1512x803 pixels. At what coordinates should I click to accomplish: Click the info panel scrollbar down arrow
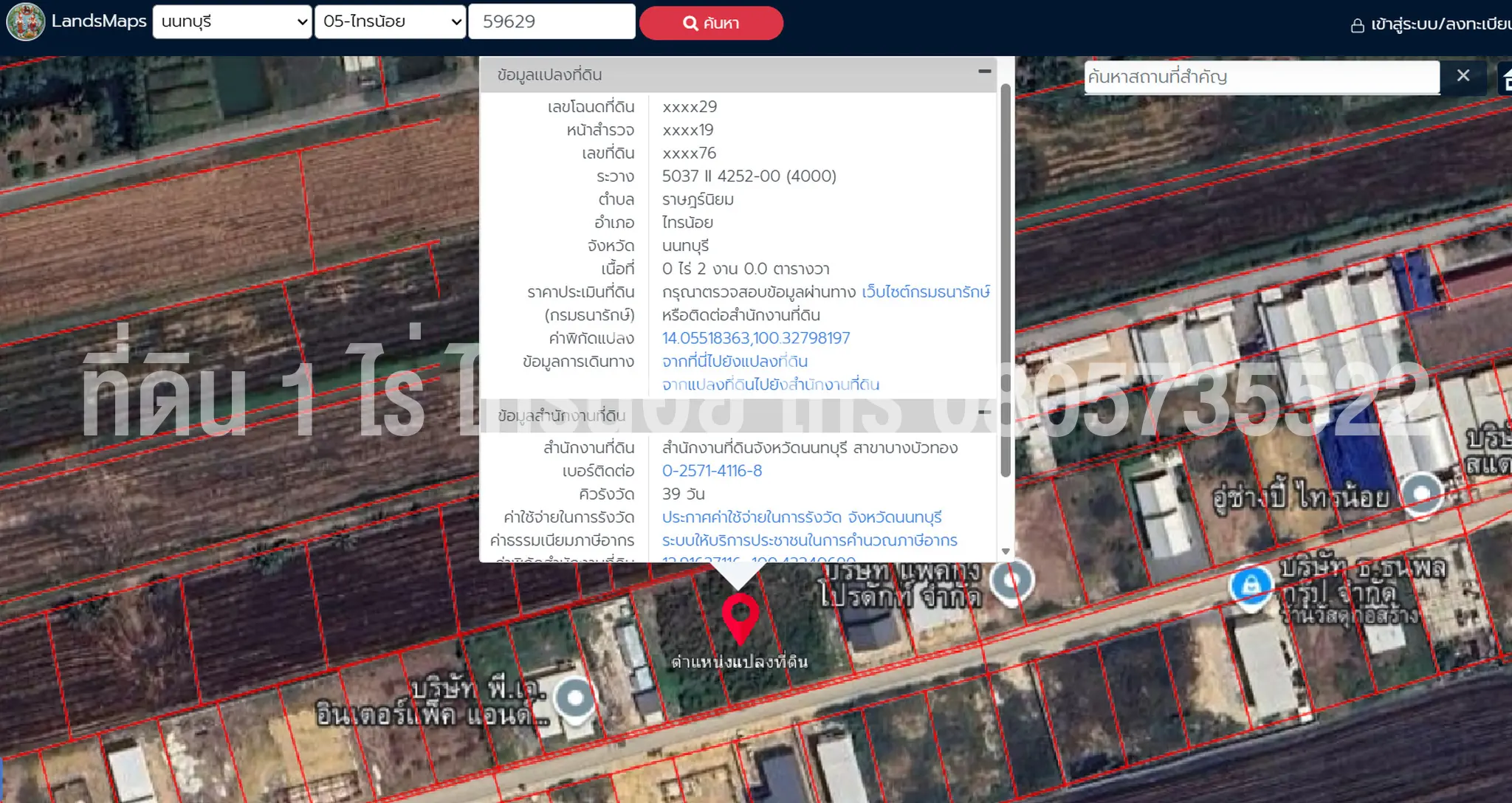pos(1005,551)
